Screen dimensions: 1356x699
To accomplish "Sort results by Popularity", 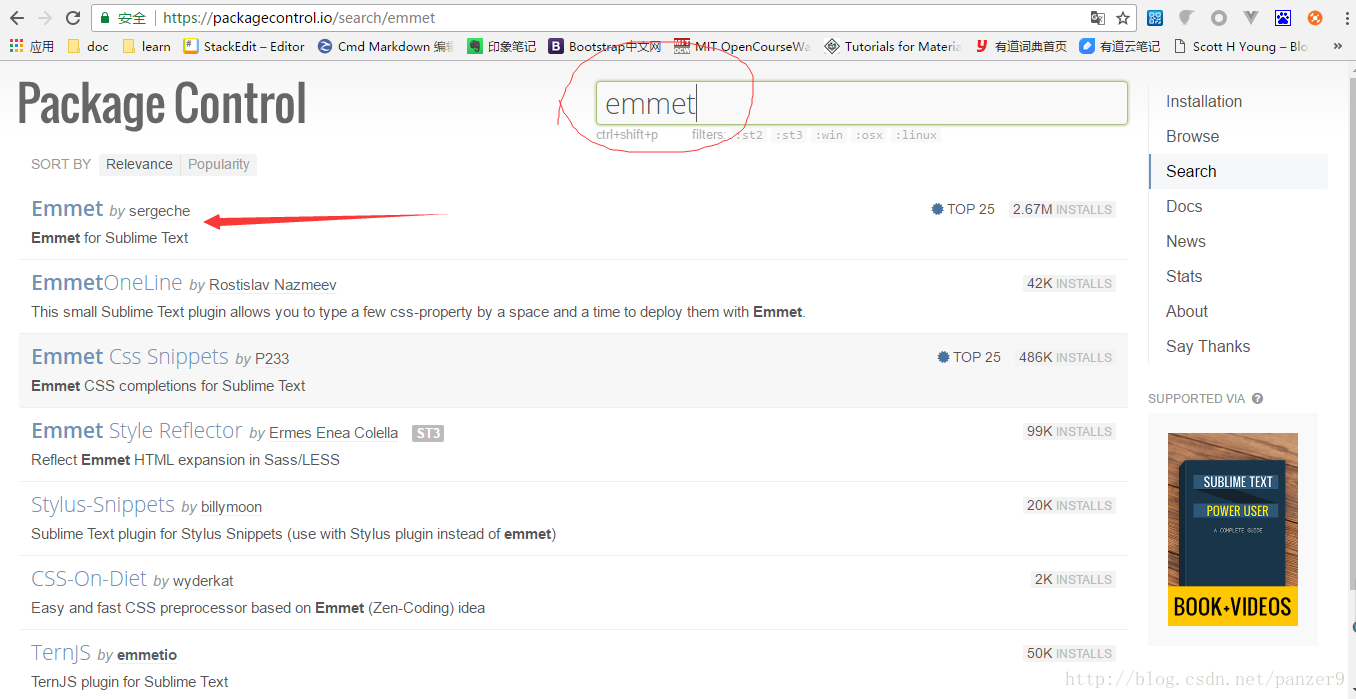I will [219, 164].
